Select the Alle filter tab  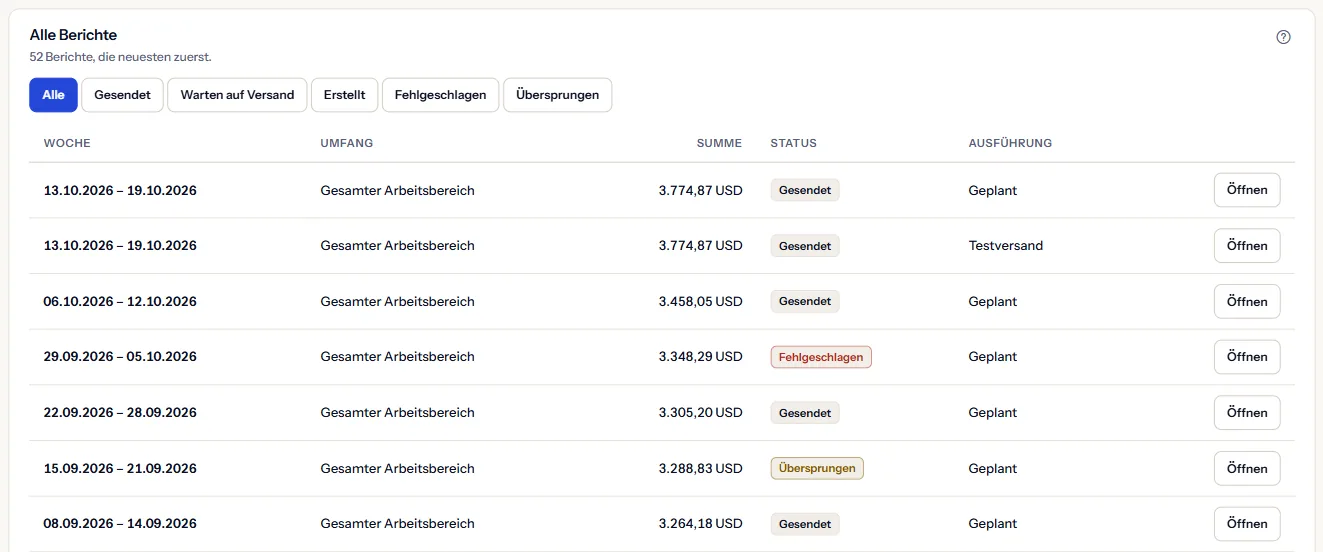click(54, 95)
